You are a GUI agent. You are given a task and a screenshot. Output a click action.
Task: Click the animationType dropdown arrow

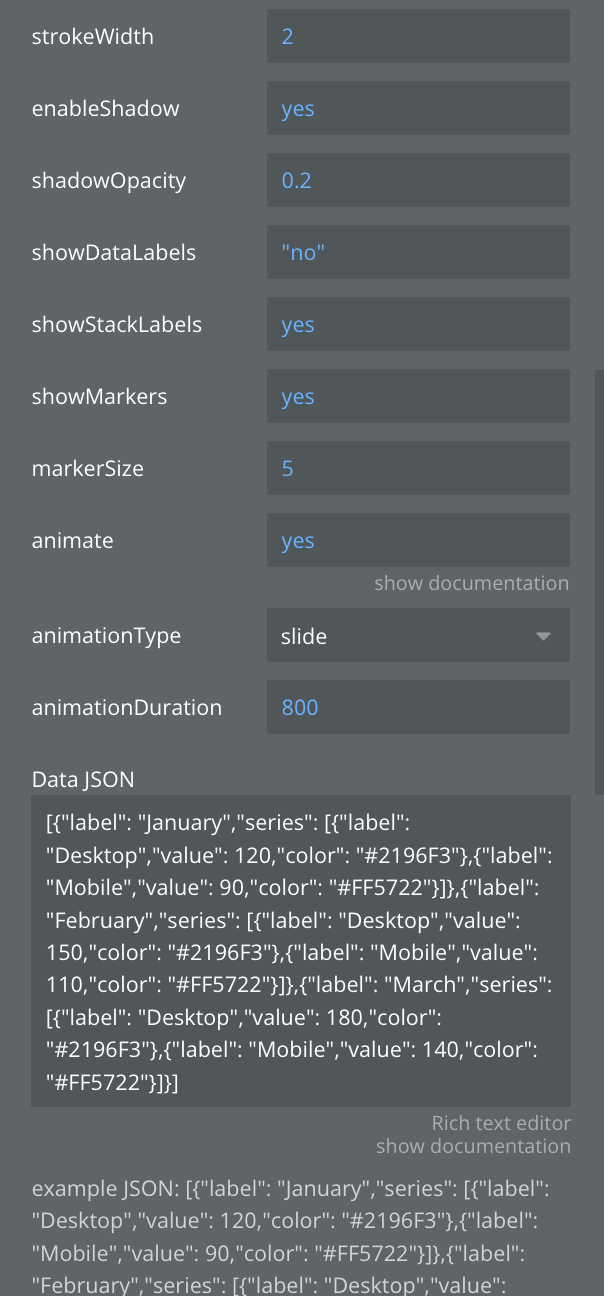[x=544, y=636]
